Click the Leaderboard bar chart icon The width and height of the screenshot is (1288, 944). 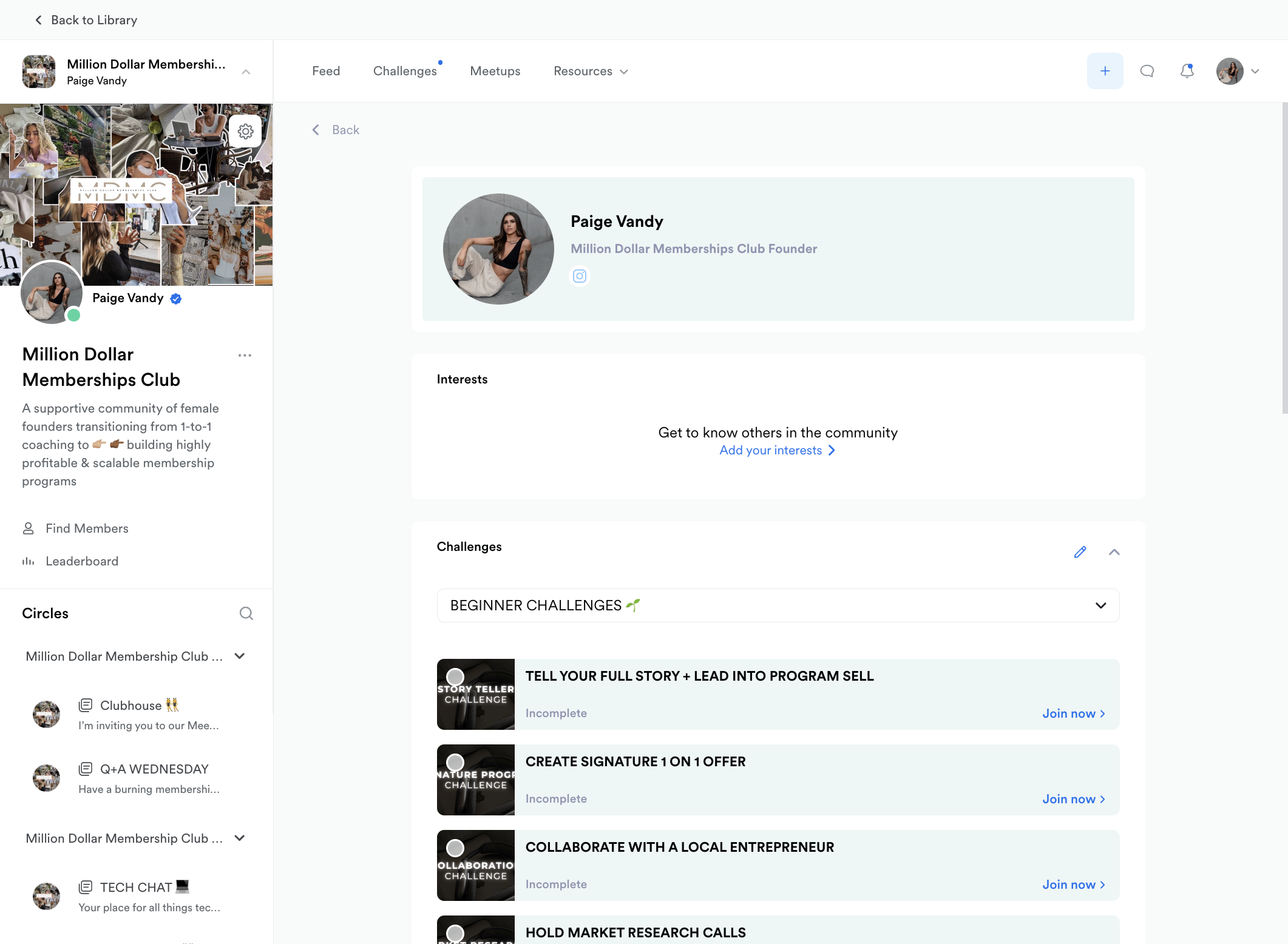[29, 561]
